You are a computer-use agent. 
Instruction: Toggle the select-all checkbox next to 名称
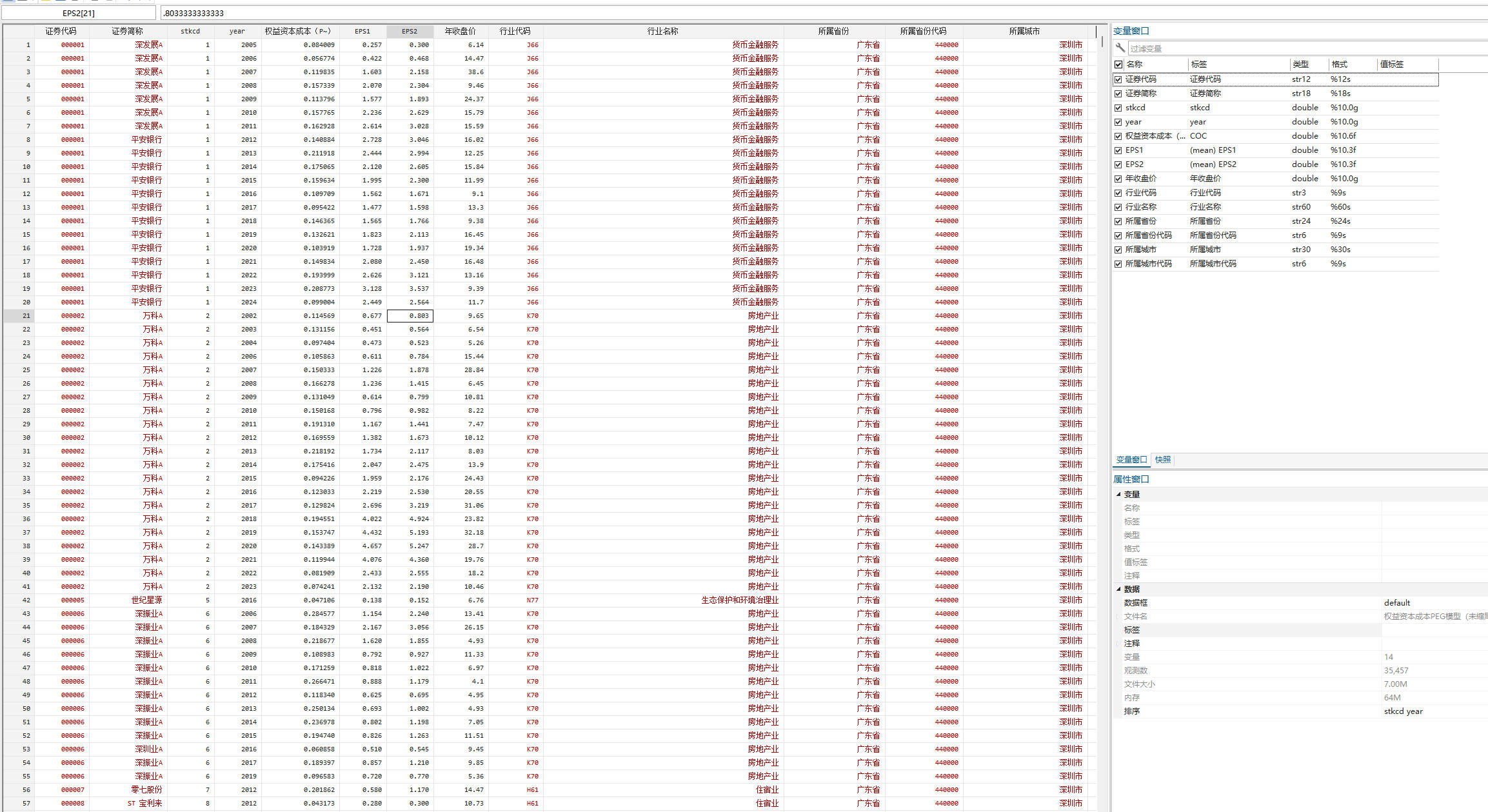(1118, 64)
